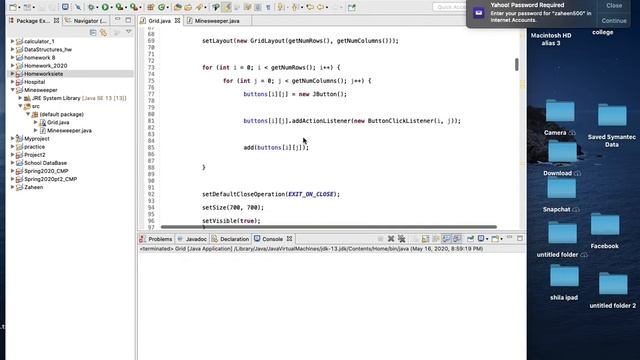Toggle Link with Editor in Package Explorer

tap(104, 33)
